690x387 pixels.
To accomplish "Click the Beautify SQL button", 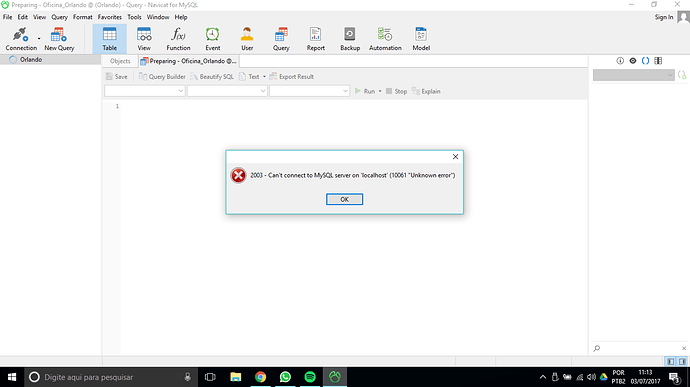I will (212, 77).
